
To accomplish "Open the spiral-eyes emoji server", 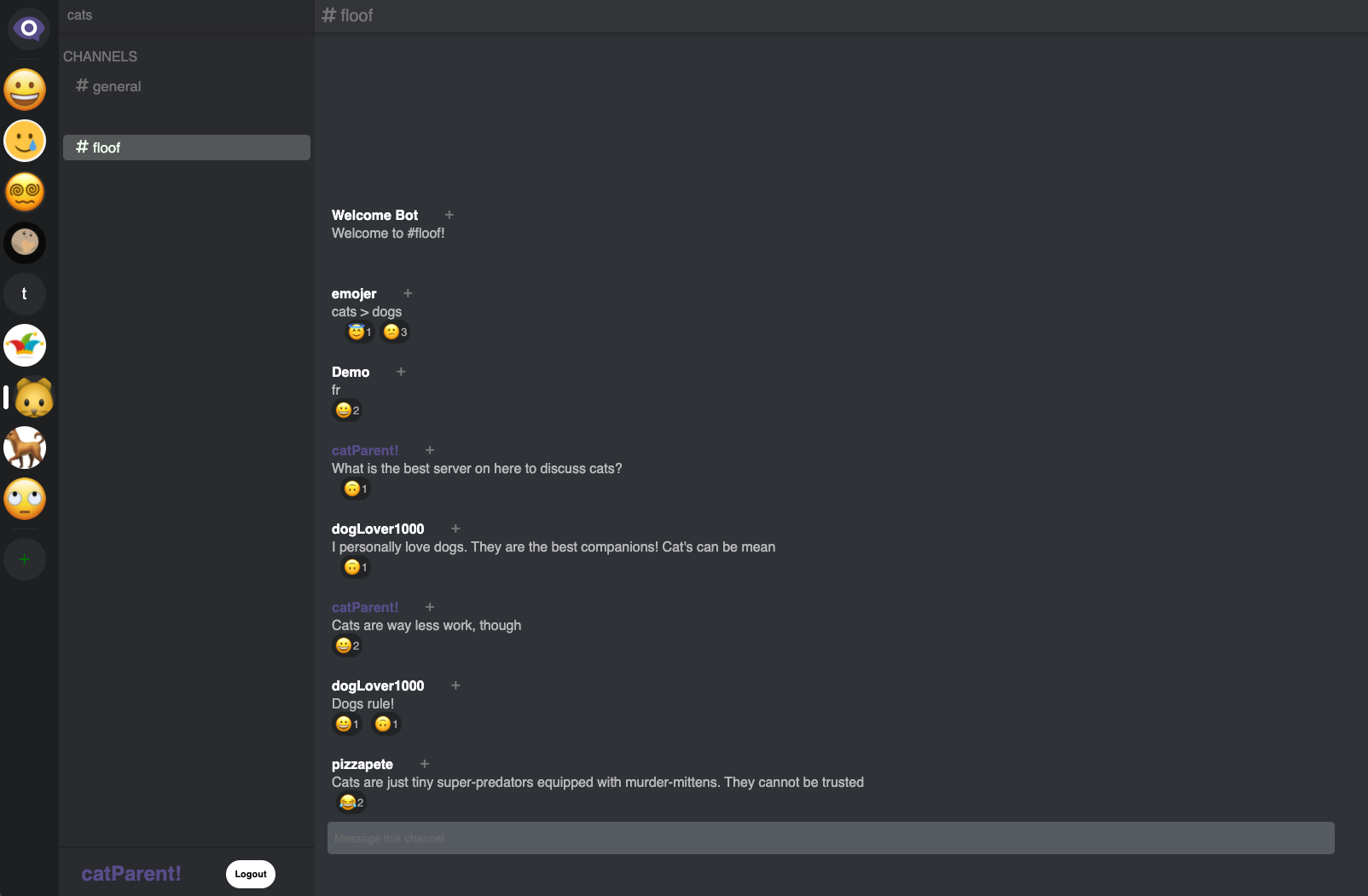I will click(x=25, y=192).
